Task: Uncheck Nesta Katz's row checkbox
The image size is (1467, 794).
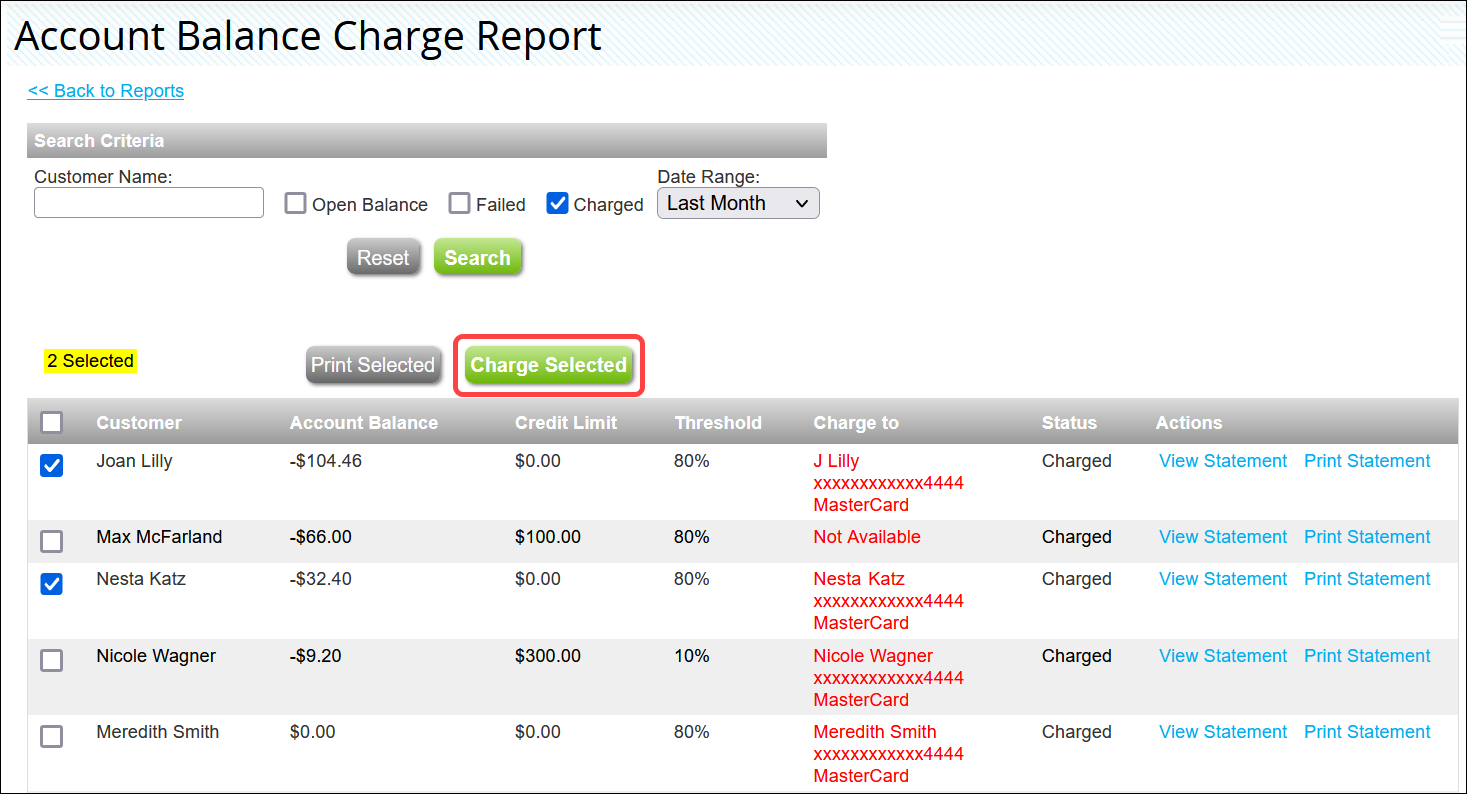Action: [52, 584]
